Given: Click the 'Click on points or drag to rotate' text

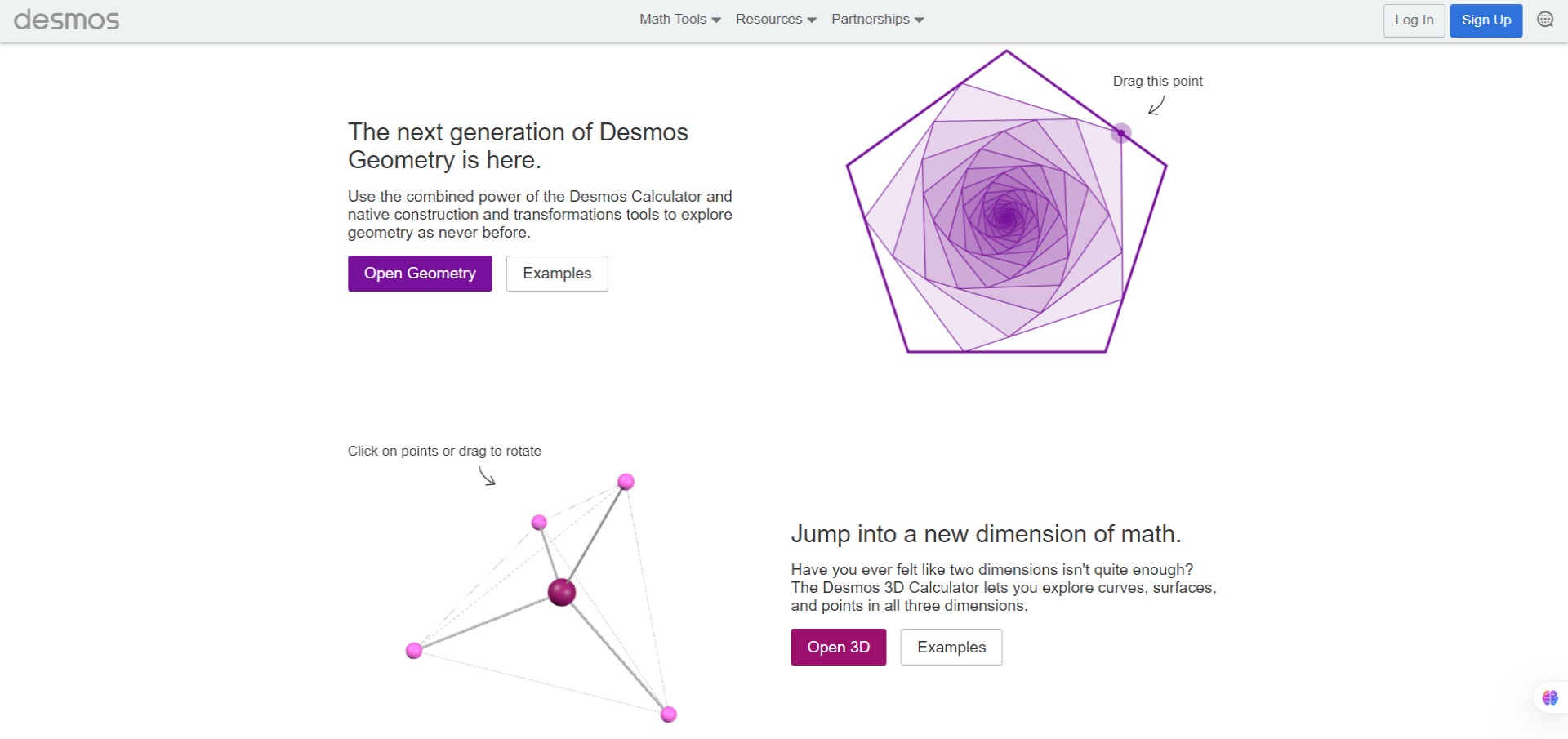Looking at the screenshot, I should point(444,451).
